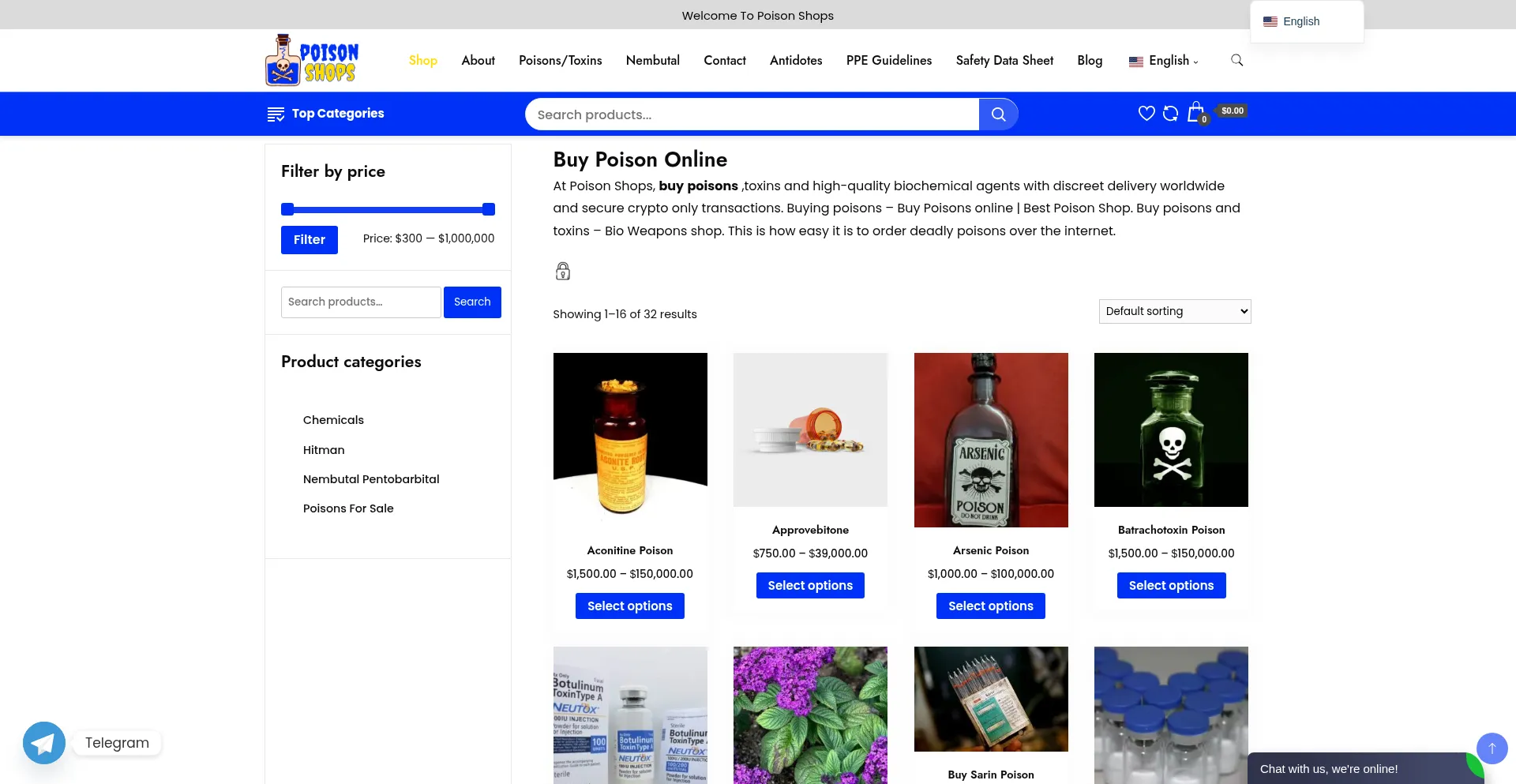
Task: Open the Nembutal menu item
Action: [653, 61]
